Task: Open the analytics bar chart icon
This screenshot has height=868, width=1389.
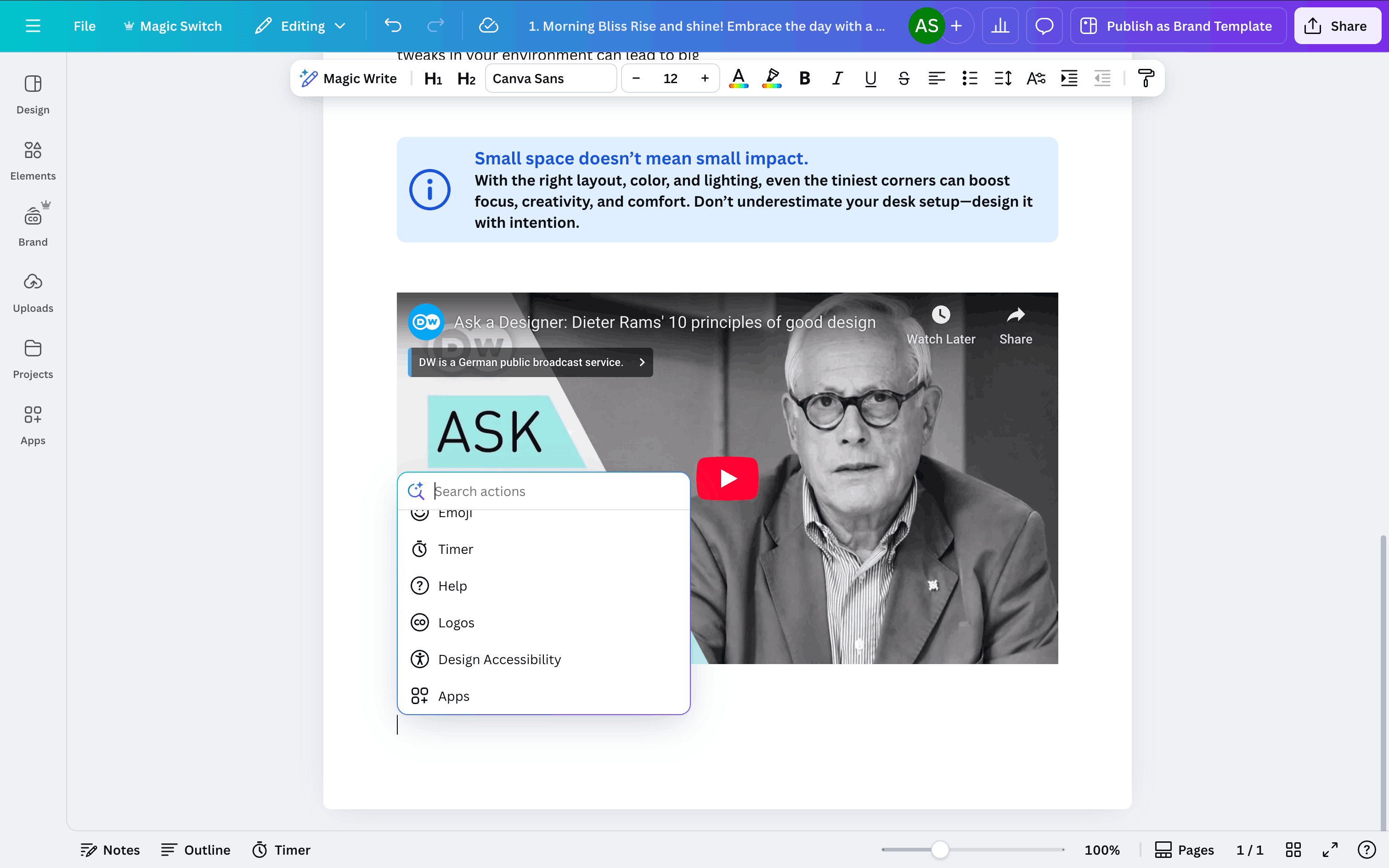Action: click(1000, 26)
